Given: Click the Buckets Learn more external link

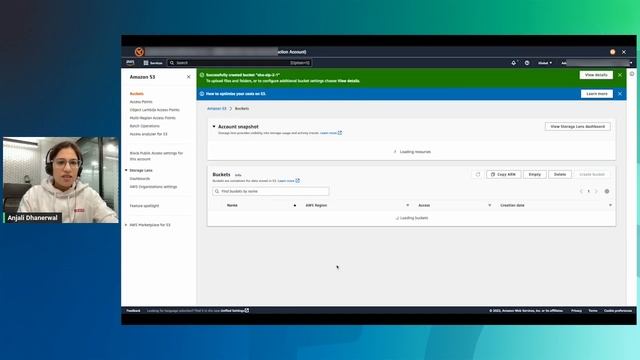Looking at the screenshot, I should 289,180.
